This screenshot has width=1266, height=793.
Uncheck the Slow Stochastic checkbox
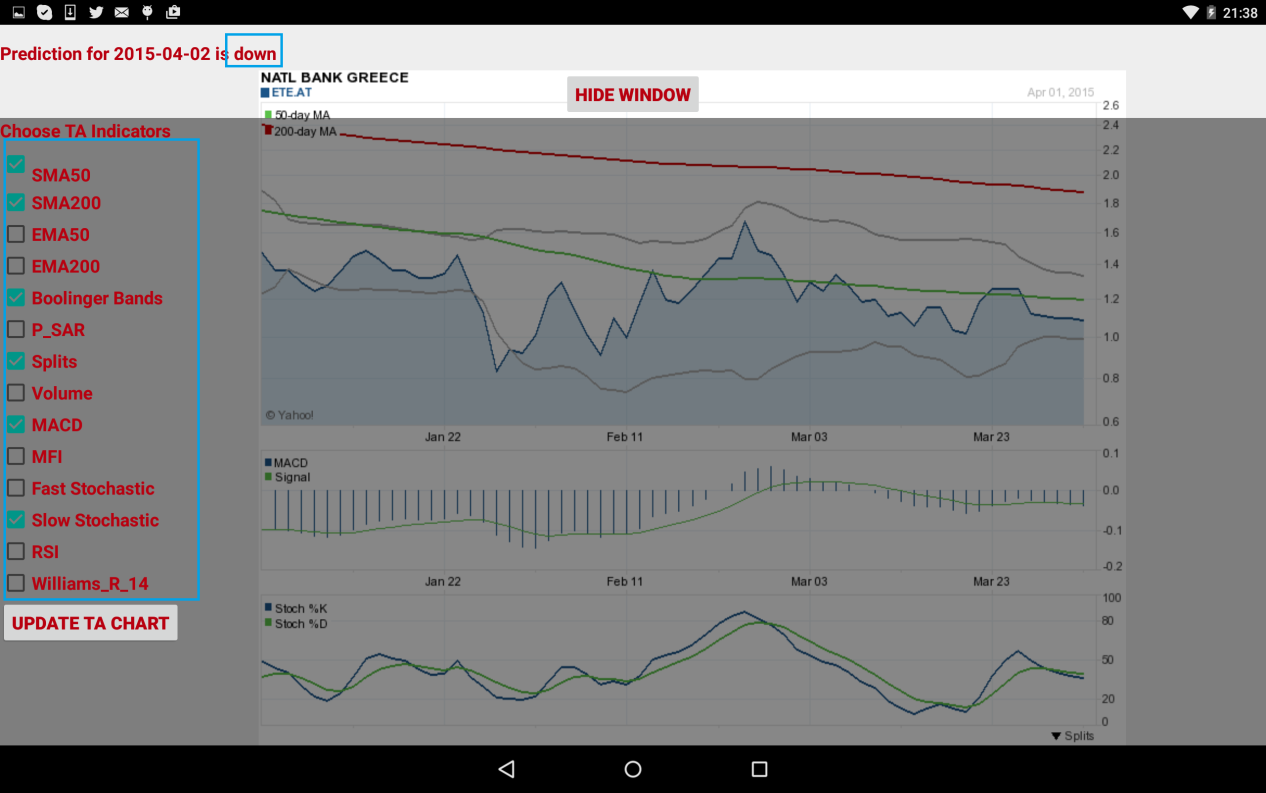16,520
